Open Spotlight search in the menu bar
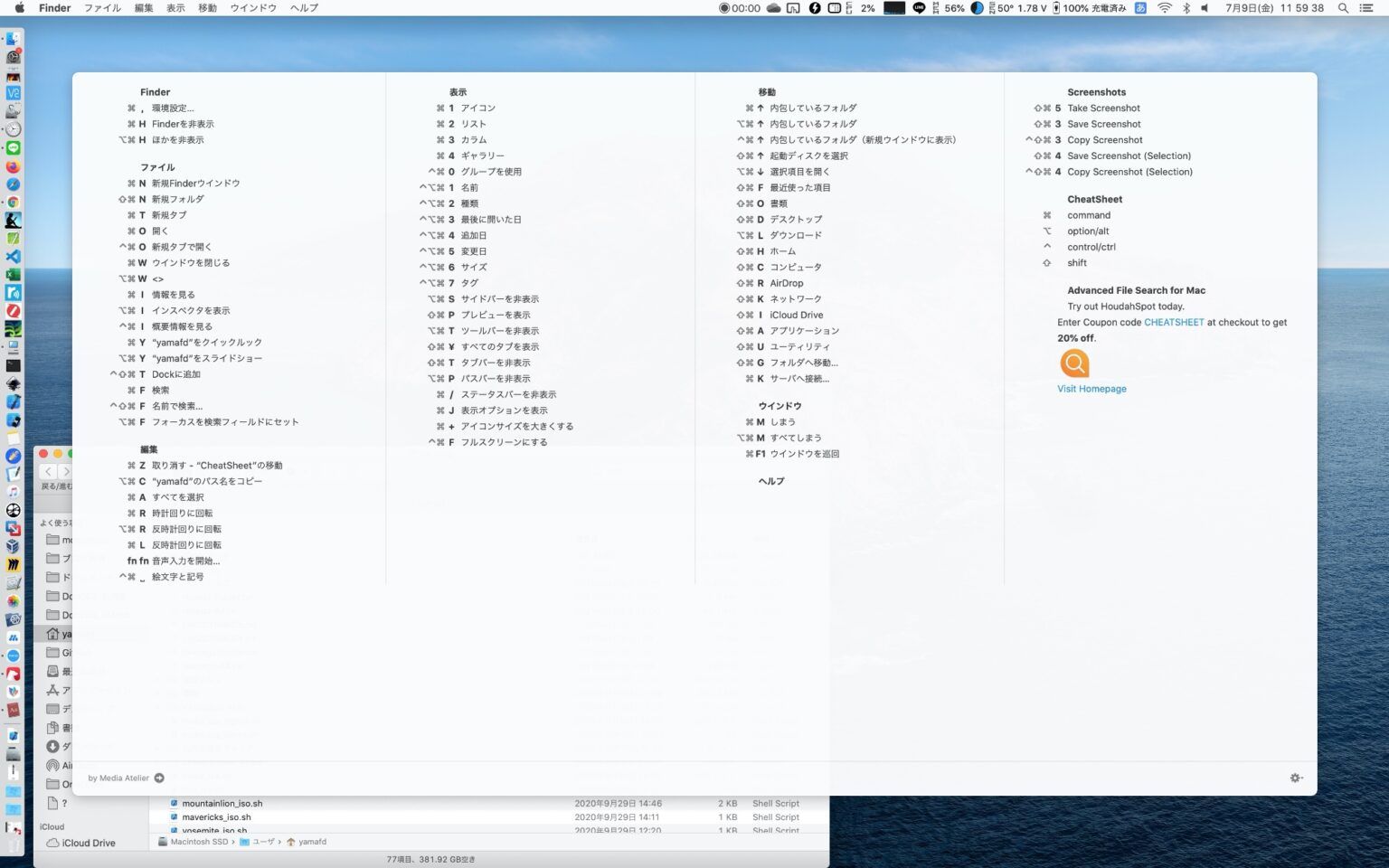Image resolution: width=1389 pixels, height=868 pixels. pos(1343,8)
